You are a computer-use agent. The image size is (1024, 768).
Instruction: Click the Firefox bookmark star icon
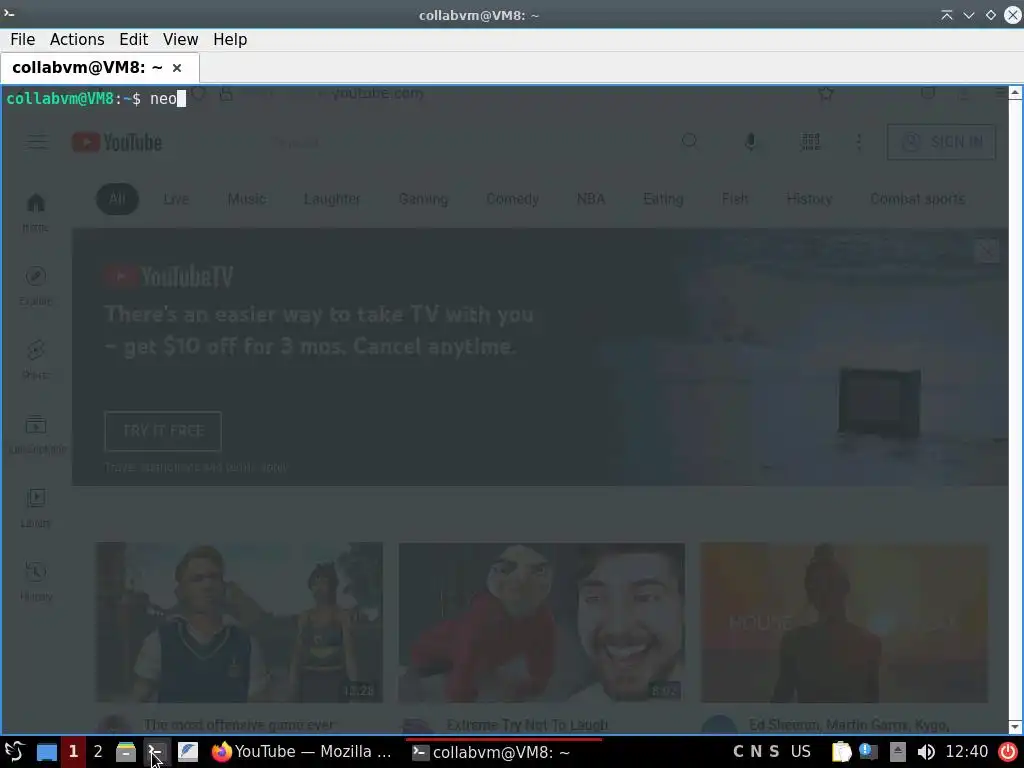[x=826, y=94]
